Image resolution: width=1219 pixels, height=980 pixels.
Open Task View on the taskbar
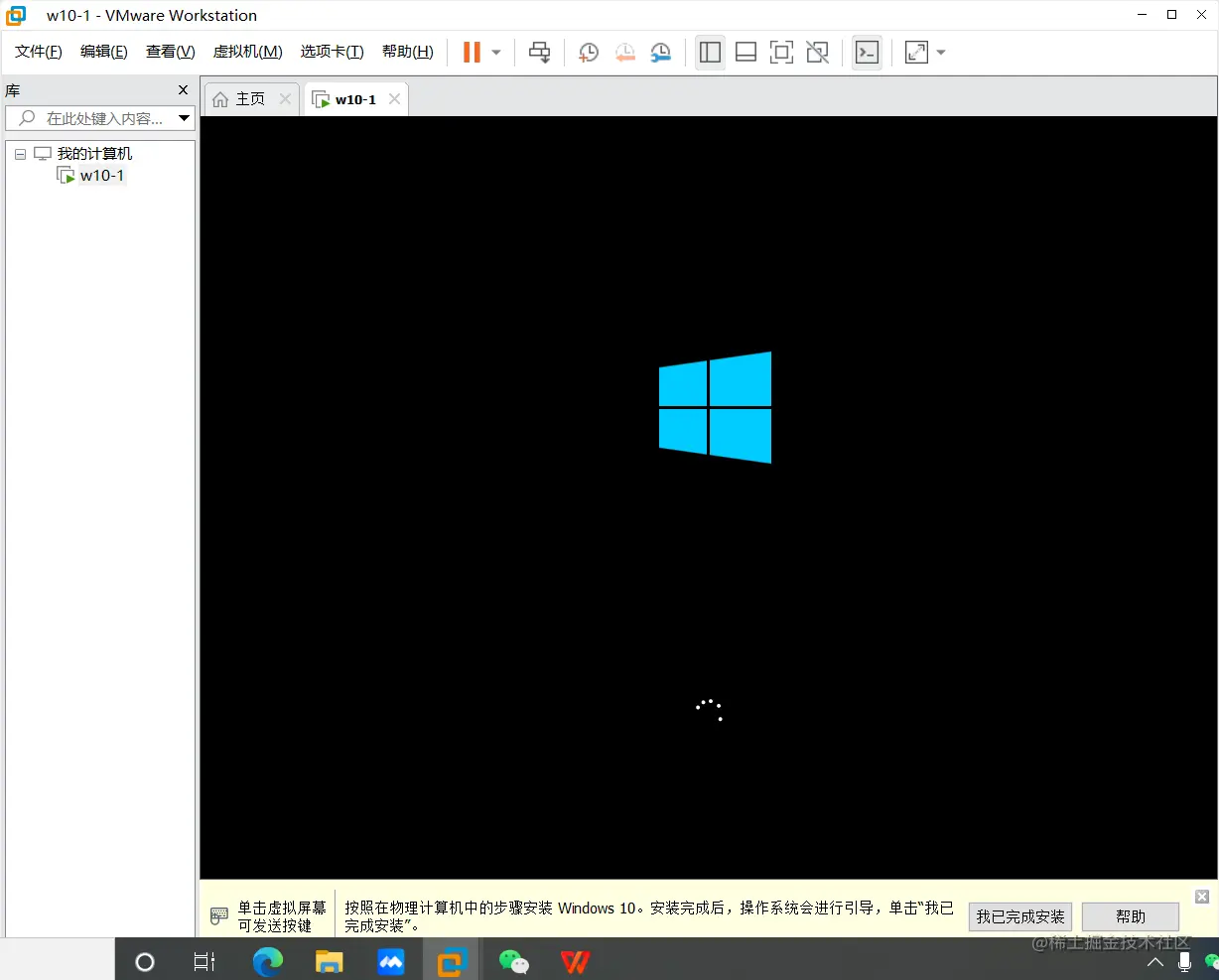pyautogui.click(x=204, y=961)
